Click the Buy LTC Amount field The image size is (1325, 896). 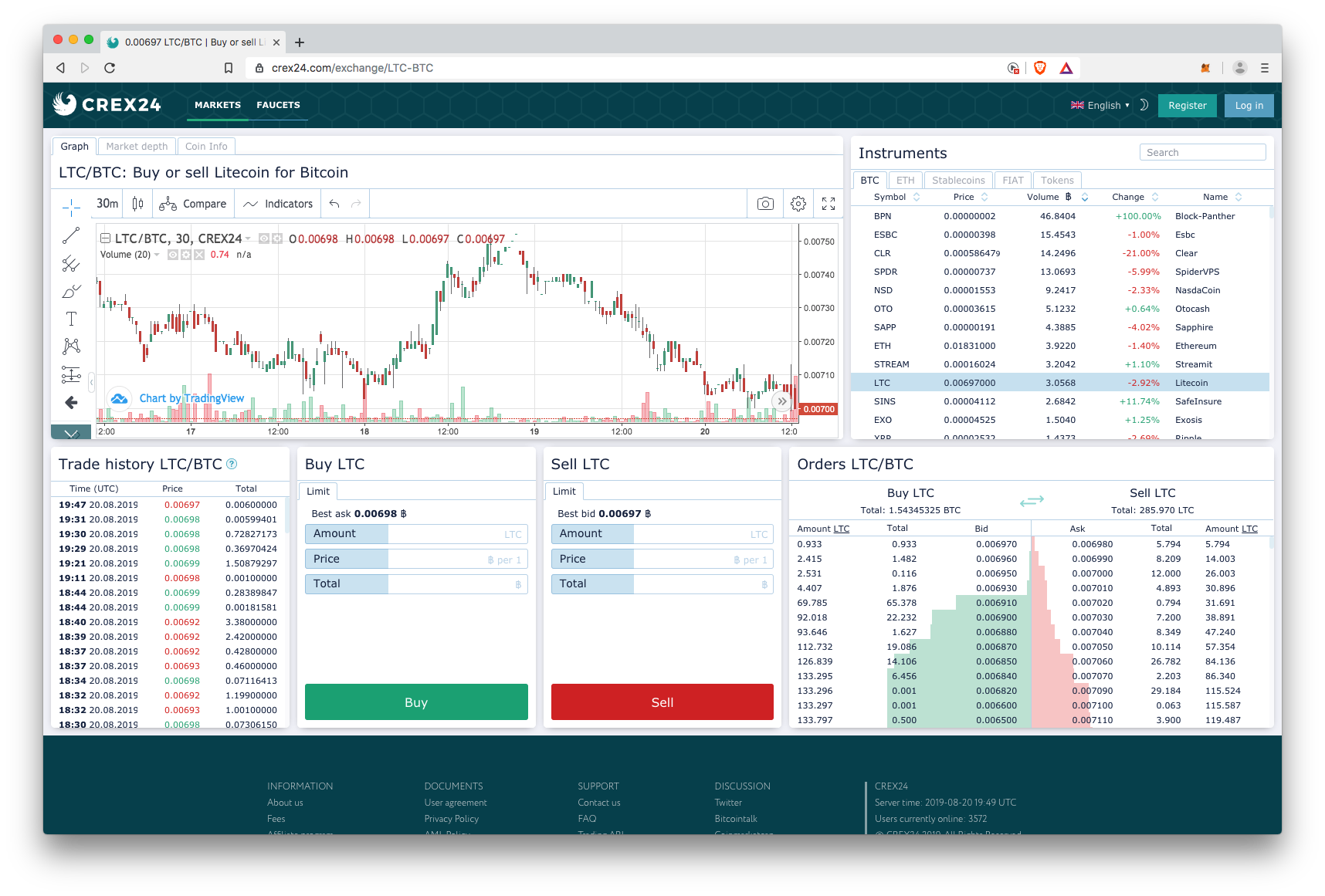coord(416,534)
